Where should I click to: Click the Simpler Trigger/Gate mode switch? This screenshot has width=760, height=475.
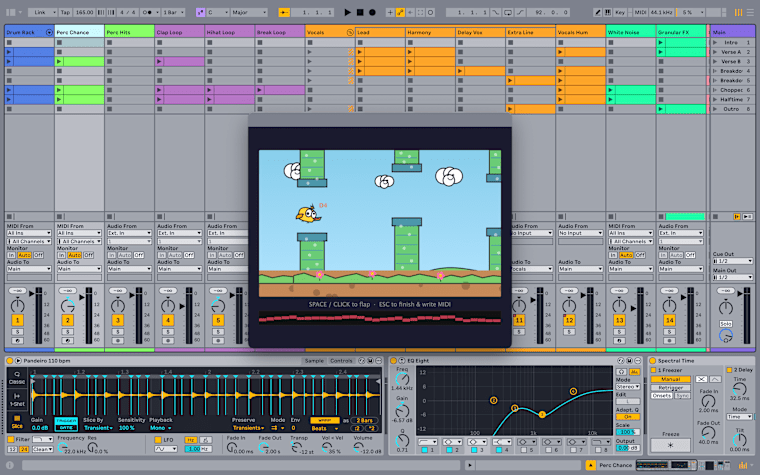tap(66, 424)
